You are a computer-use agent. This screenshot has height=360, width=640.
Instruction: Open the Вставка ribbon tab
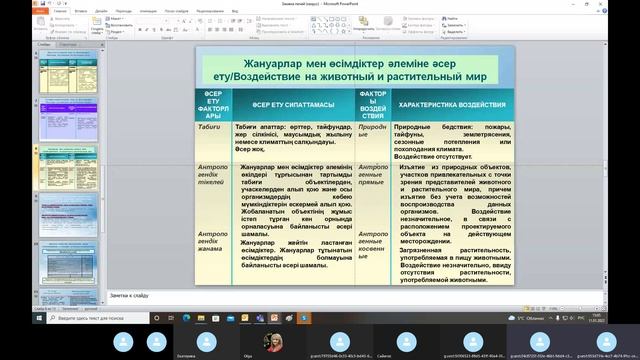(x=81, y=11)
